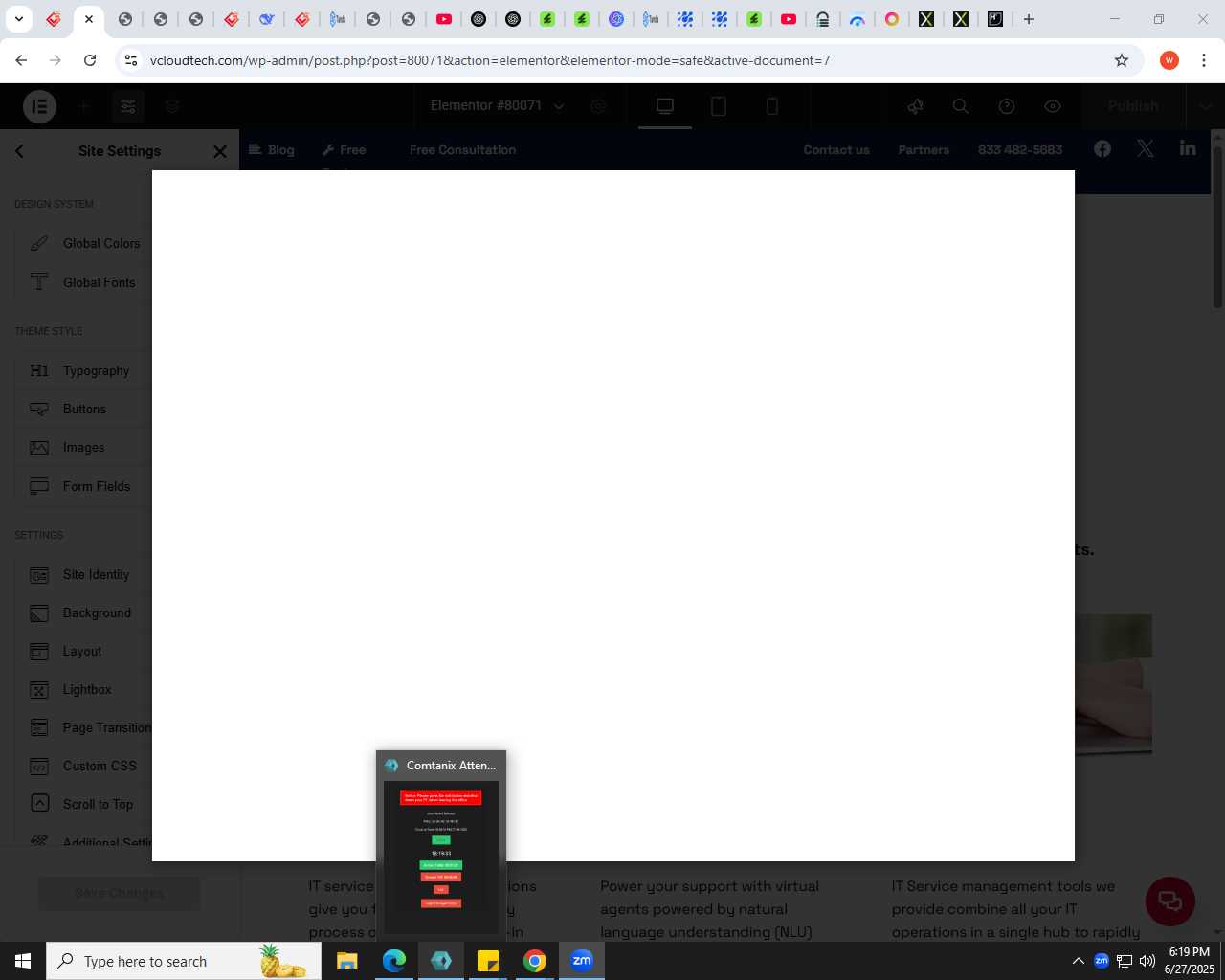Open Lightbox settings

(x=84, y=689)
